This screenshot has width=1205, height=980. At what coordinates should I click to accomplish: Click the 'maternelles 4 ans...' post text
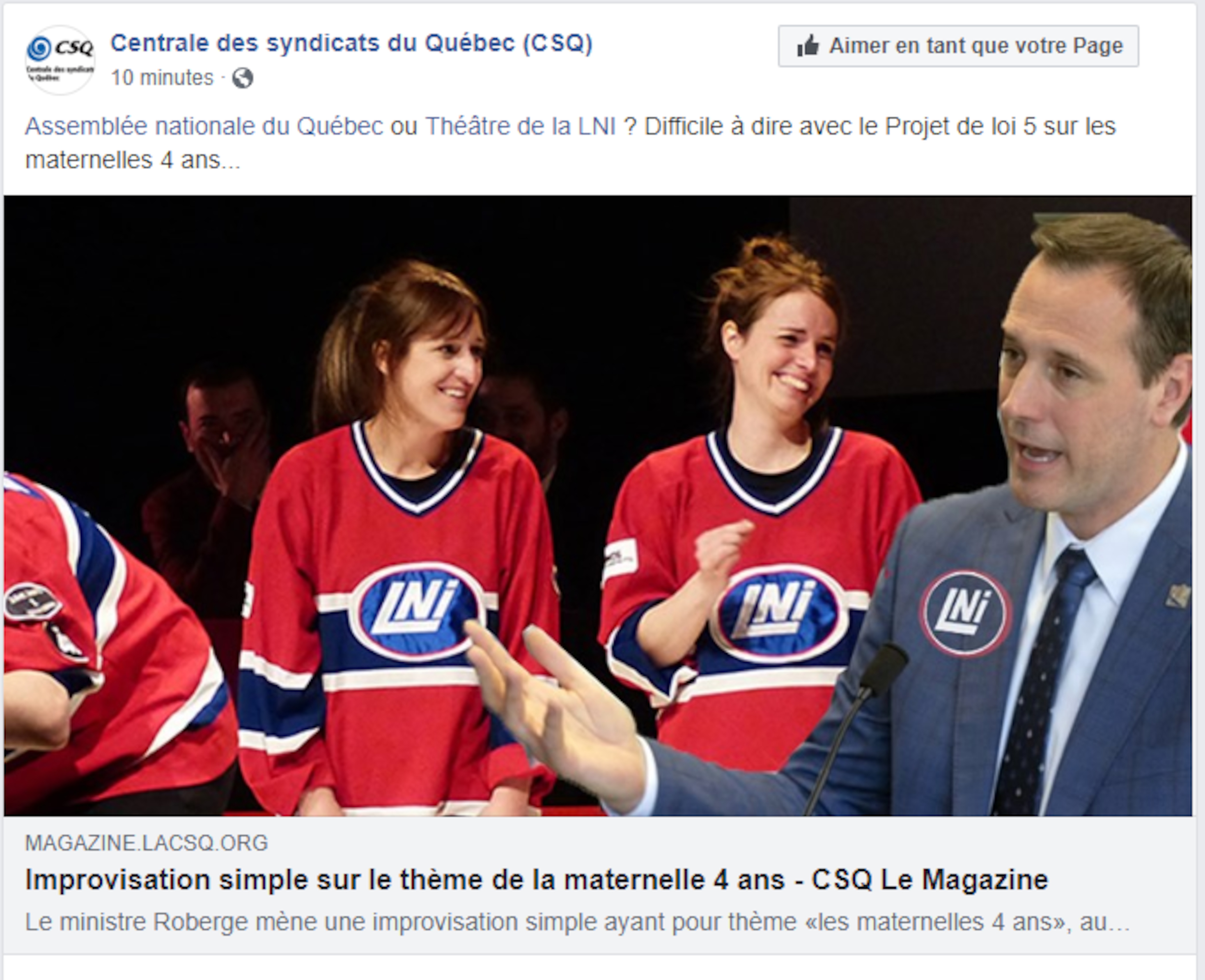(133, 160)
